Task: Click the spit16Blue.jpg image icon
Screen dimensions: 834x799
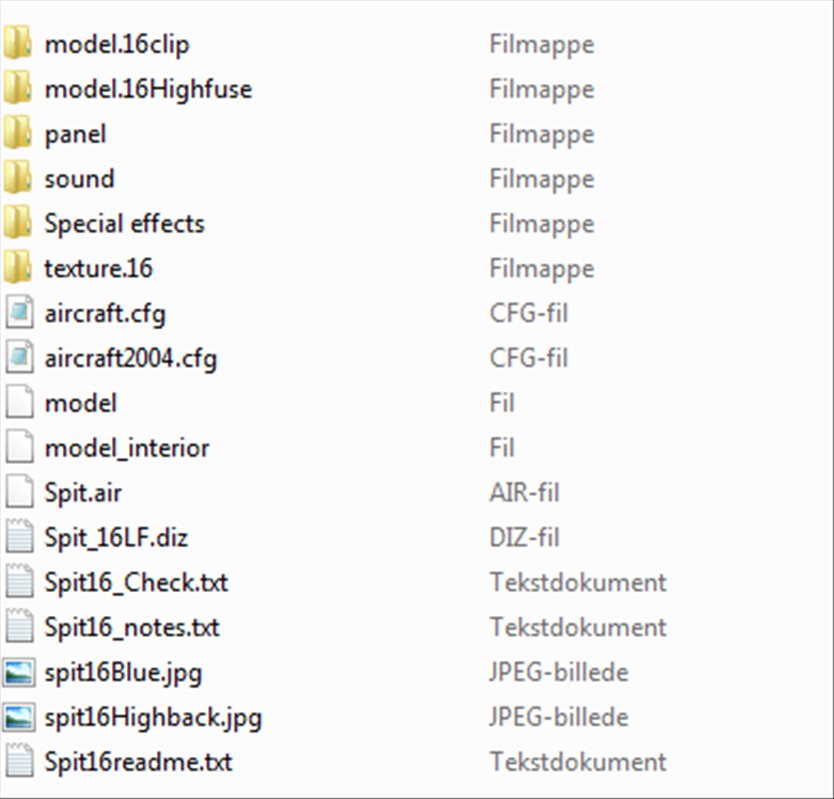Action: pyautogui.click(x=18, y=672)
